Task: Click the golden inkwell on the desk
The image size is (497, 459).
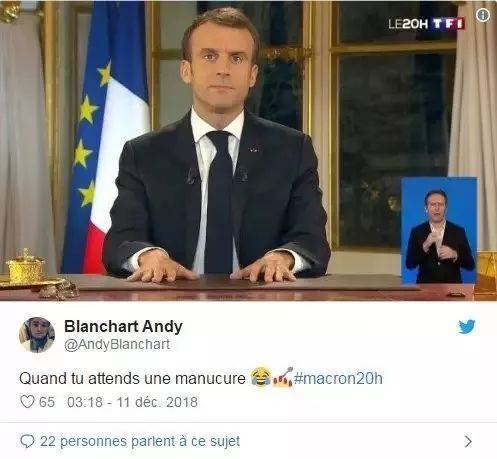Action: coord(25,266)
